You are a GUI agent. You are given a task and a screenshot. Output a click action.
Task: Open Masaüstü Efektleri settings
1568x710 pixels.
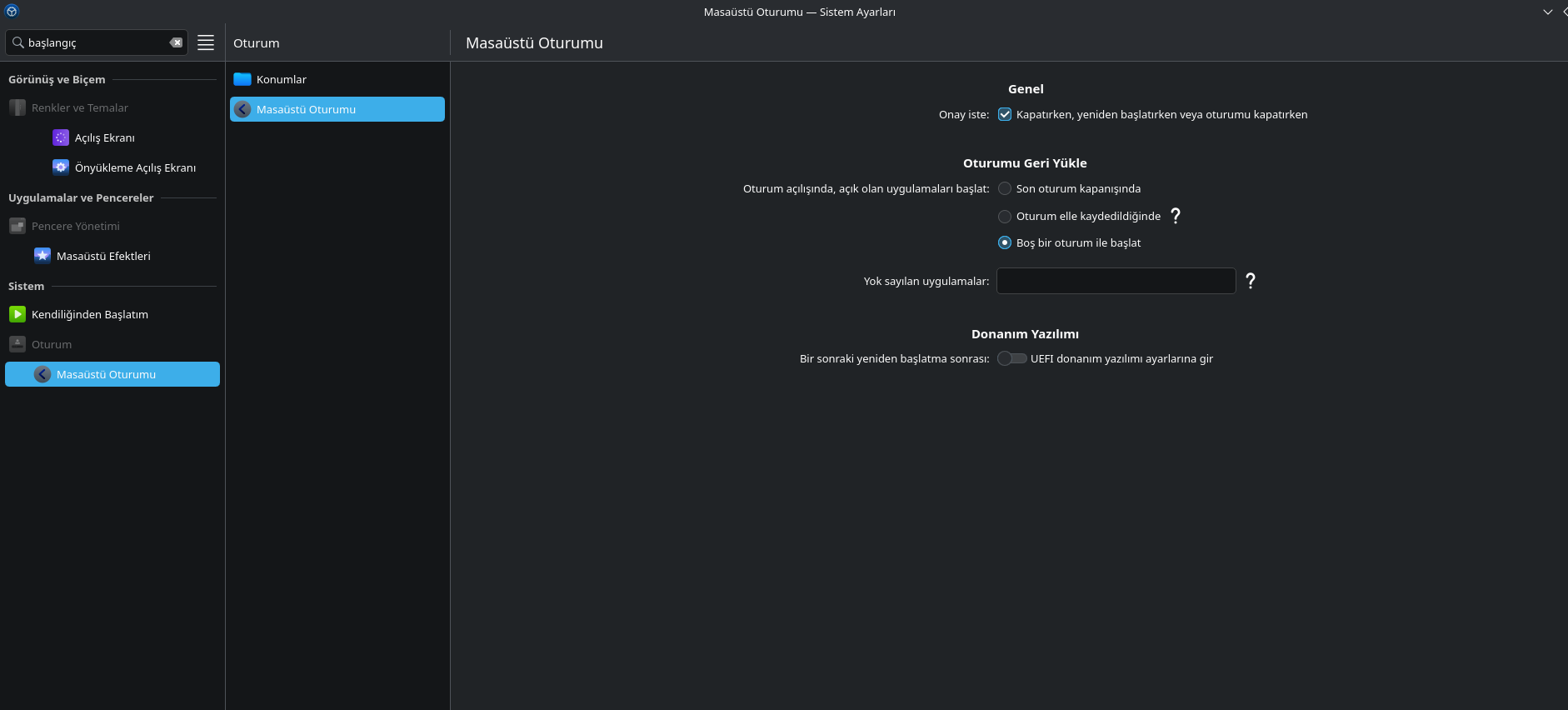[x=112, y=256]
